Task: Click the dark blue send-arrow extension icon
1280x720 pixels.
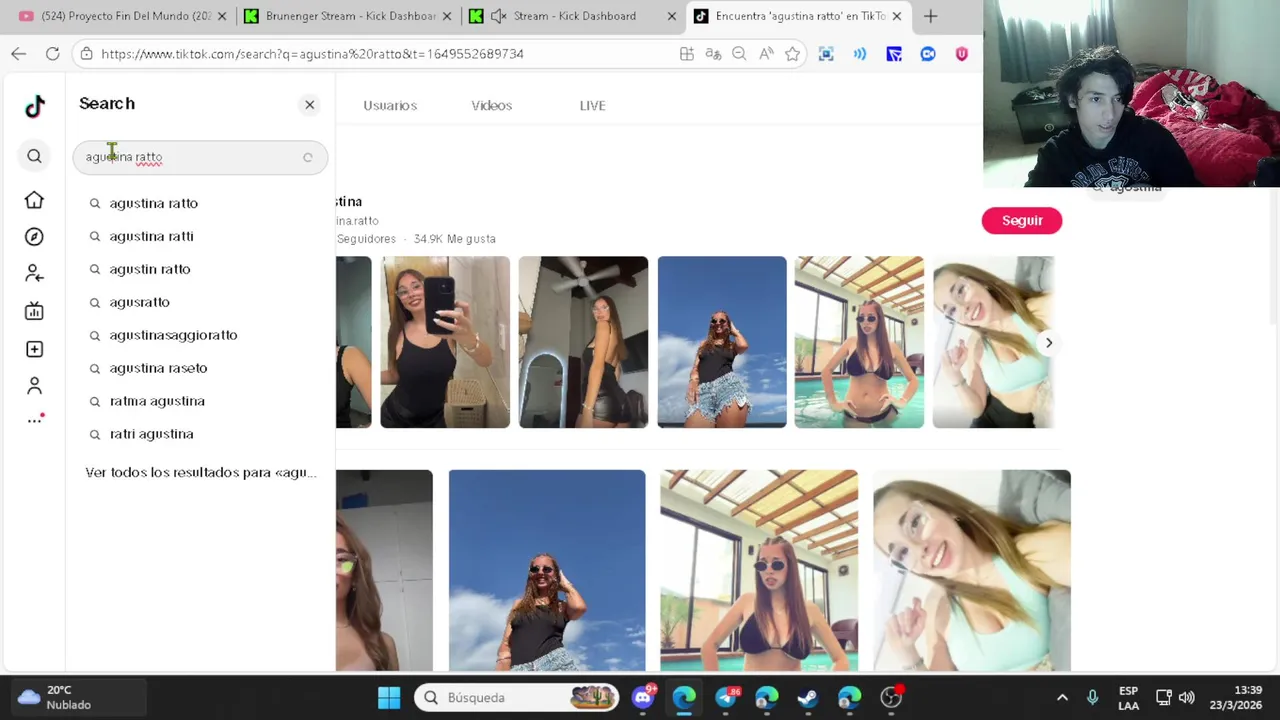Action: click(894, 54)
